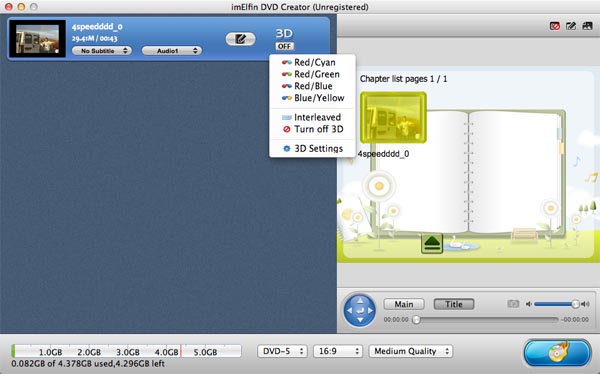
Task: Click the snapshot camera icon
Action: (513, 304)
